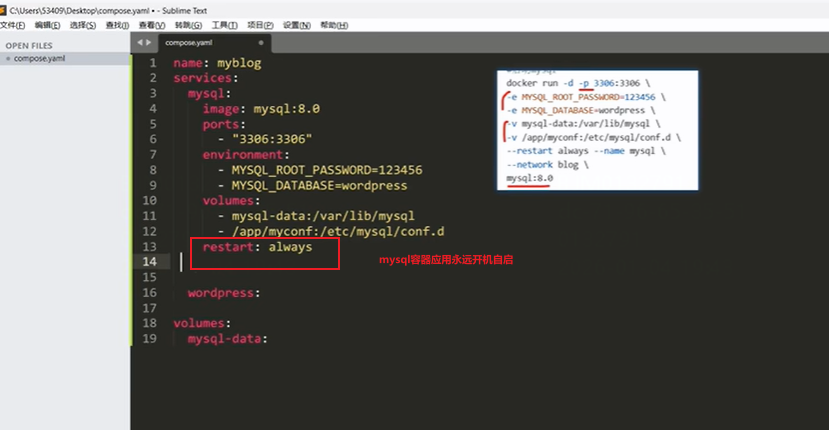The image size is (829, 430).
Task: Click the Sublime Text title bar icon
Action: (x=3, y=10)
